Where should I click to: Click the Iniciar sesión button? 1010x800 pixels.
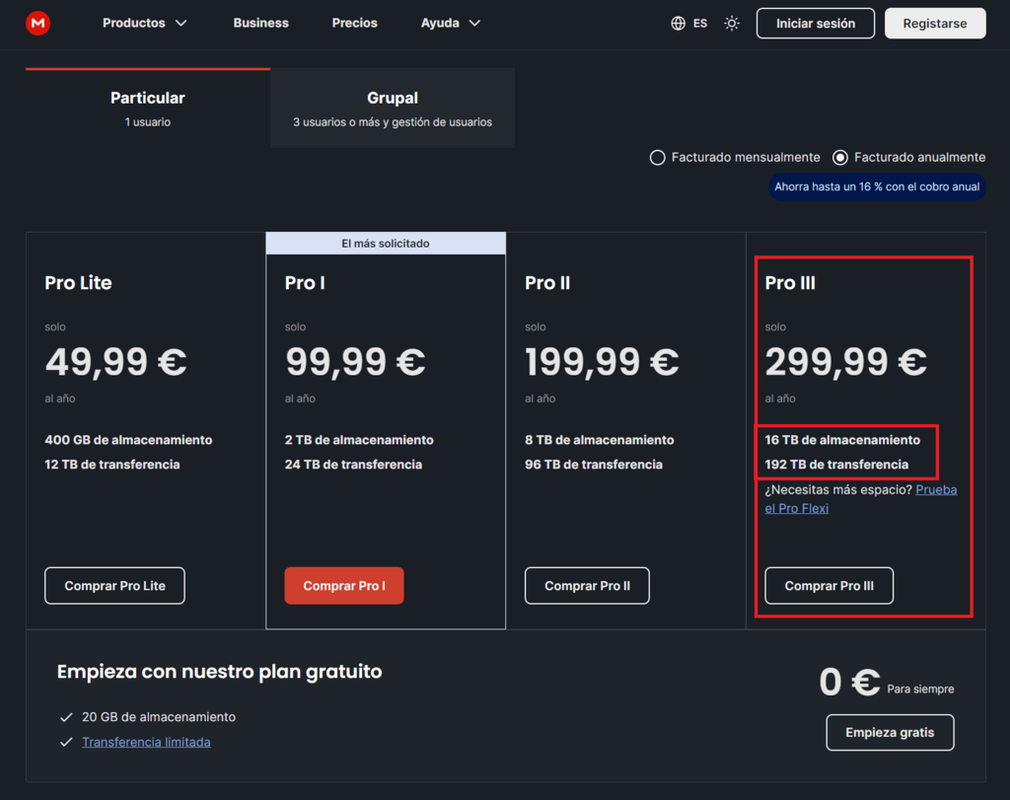click(x=815, y=23)
